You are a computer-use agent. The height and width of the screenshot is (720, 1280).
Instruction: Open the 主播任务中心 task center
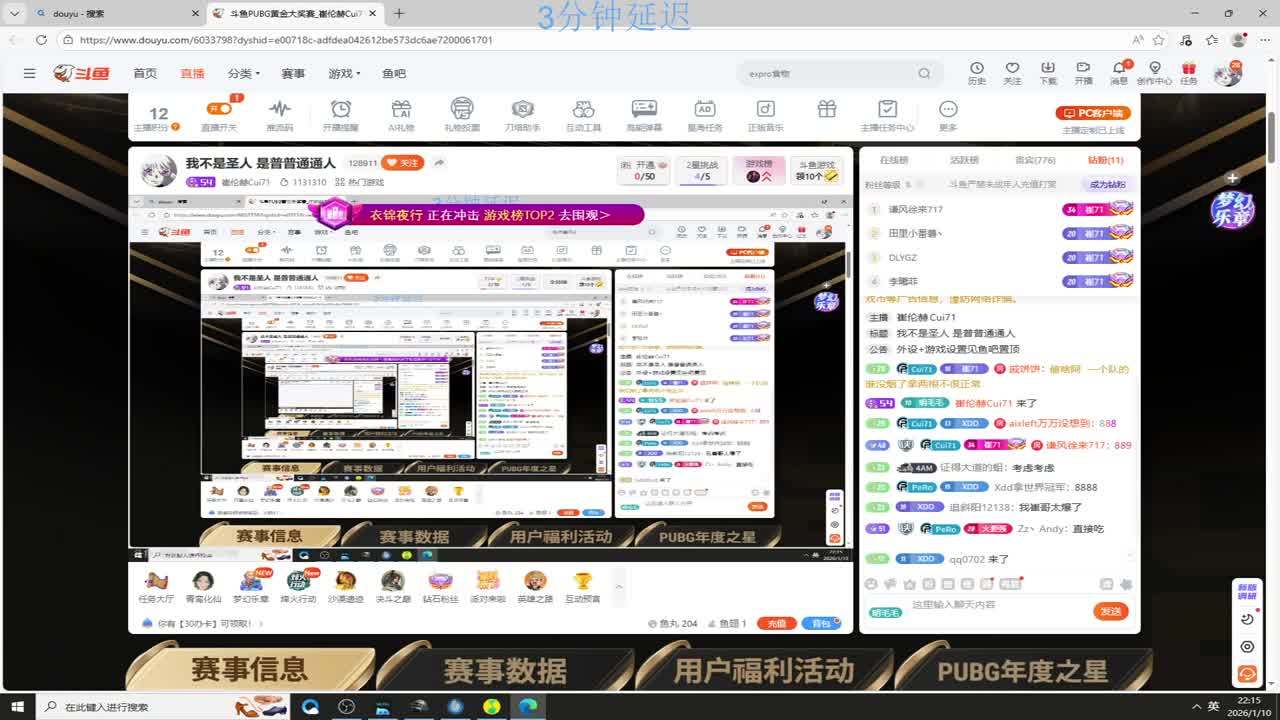click(x=887, y=116)
